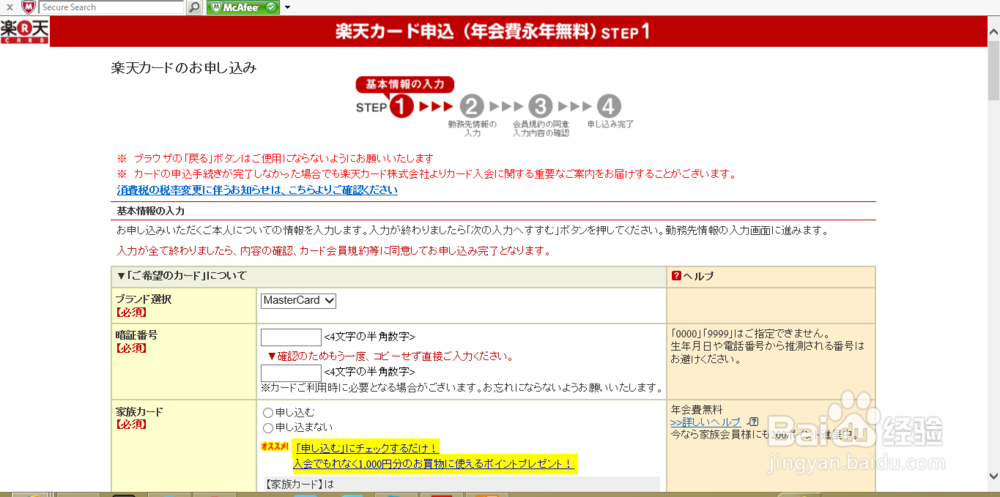Click the page scrollbar down arrow
Screen dimensions: 1000x497
pos(993,475)
